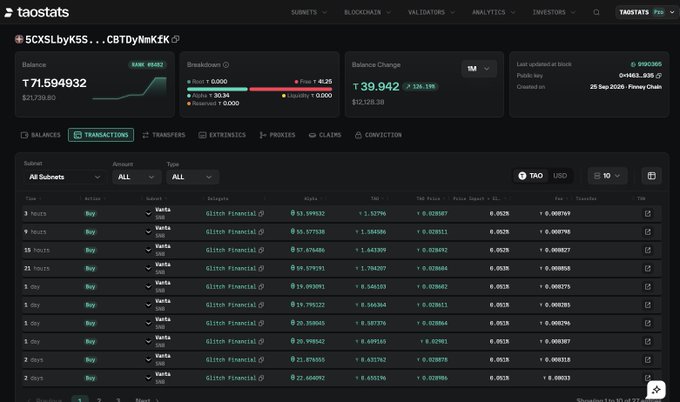Click the alpha value 53.599532
Viewport: 680px width, 402px height.
(x=307, y=213)
